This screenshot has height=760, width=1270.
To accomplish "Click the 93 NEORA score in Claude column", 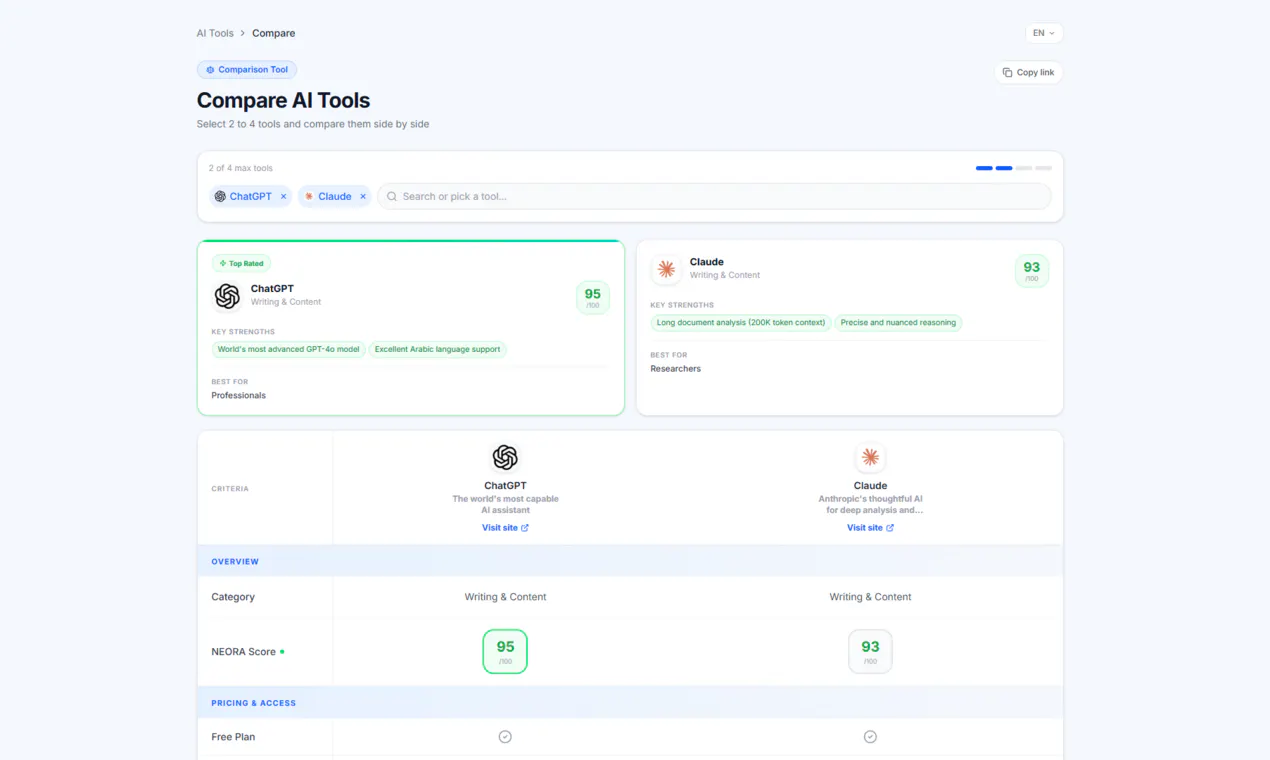I will coord(870,651).
